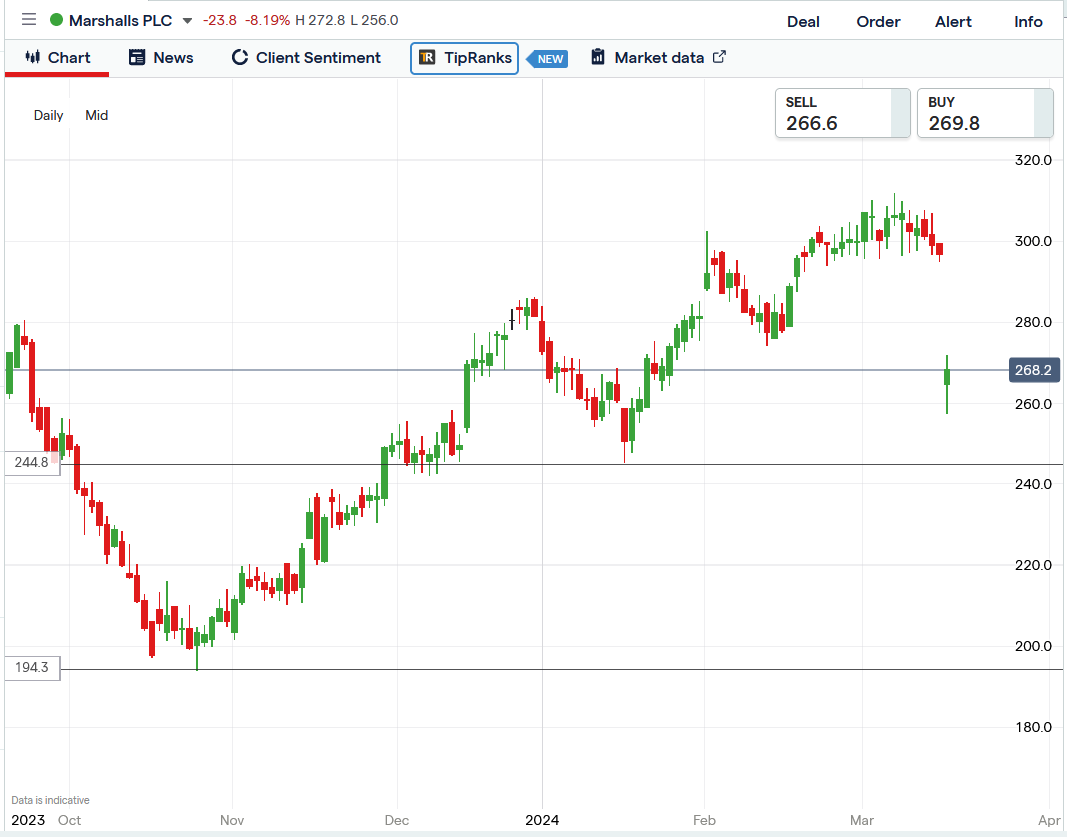Click the Feb date axis label
1067x837 pixels.
coord(704,820)
